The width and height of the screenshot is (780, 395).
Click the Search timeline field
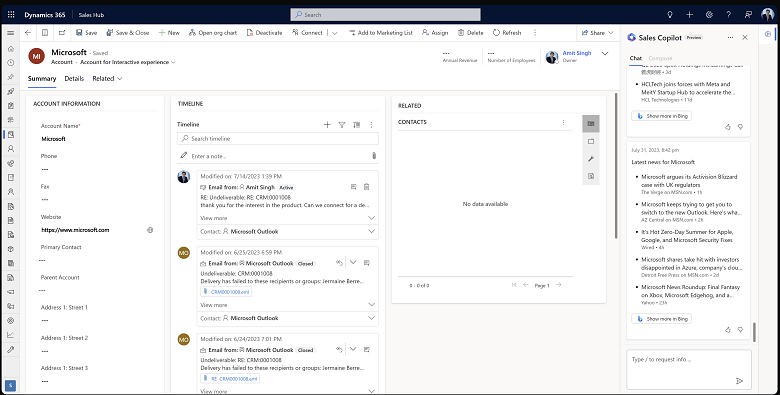click(278, 138)
